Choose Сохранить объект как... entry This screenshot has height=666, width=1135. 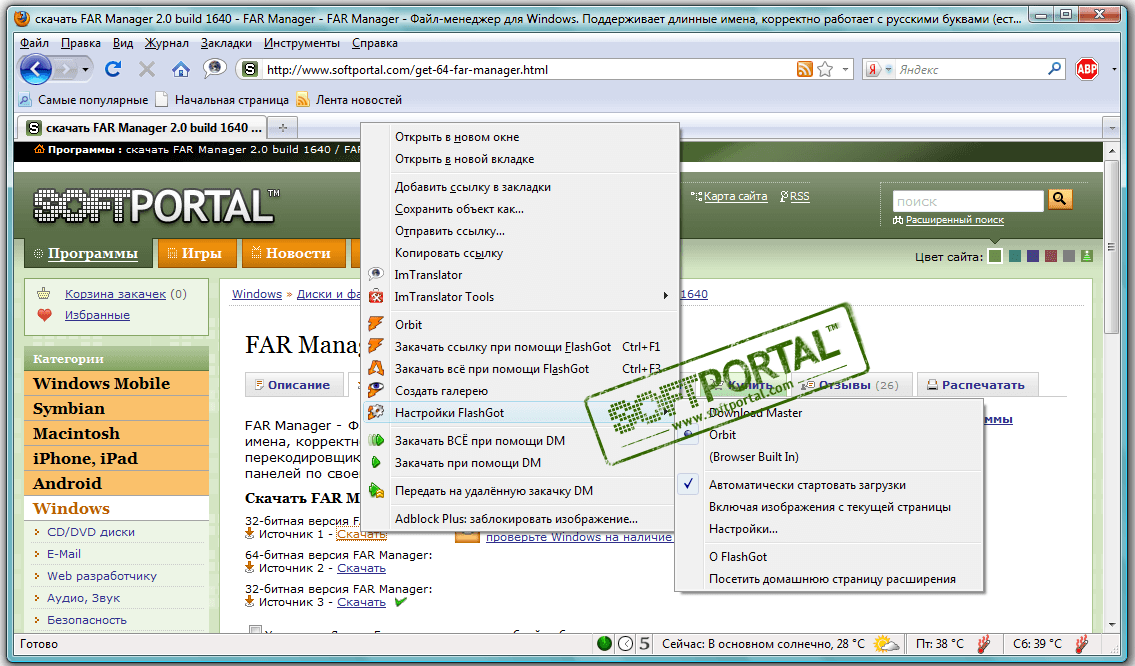pyautogui.click(x=519, y=209)
